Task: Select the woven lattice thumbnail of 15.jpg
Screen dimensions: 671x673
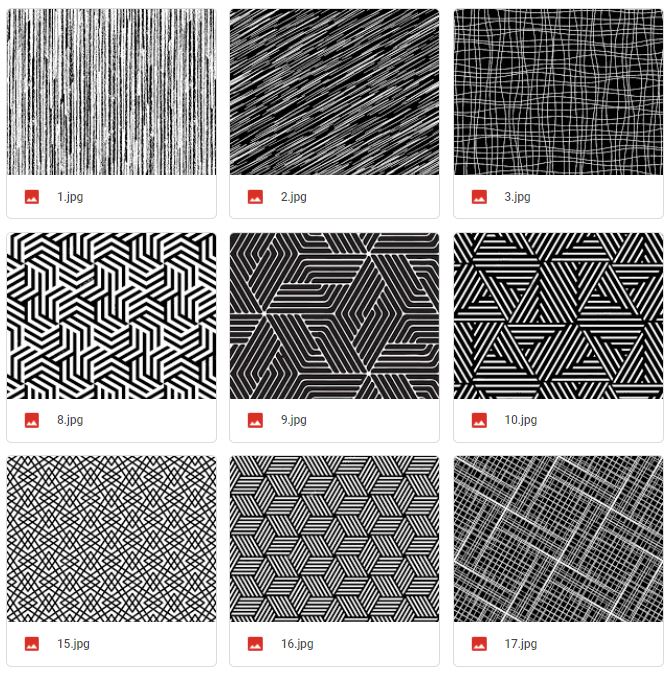Action: click(x=111, y=539)
